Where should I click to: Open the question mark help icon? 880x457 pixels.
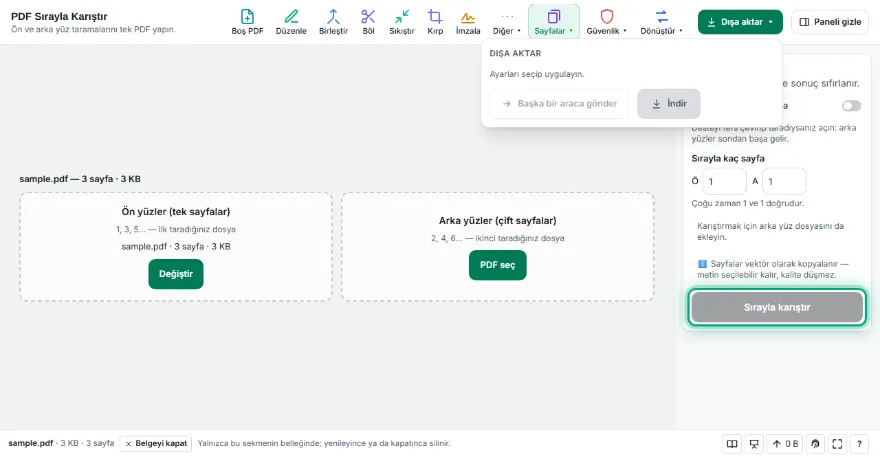pos(859,444)
